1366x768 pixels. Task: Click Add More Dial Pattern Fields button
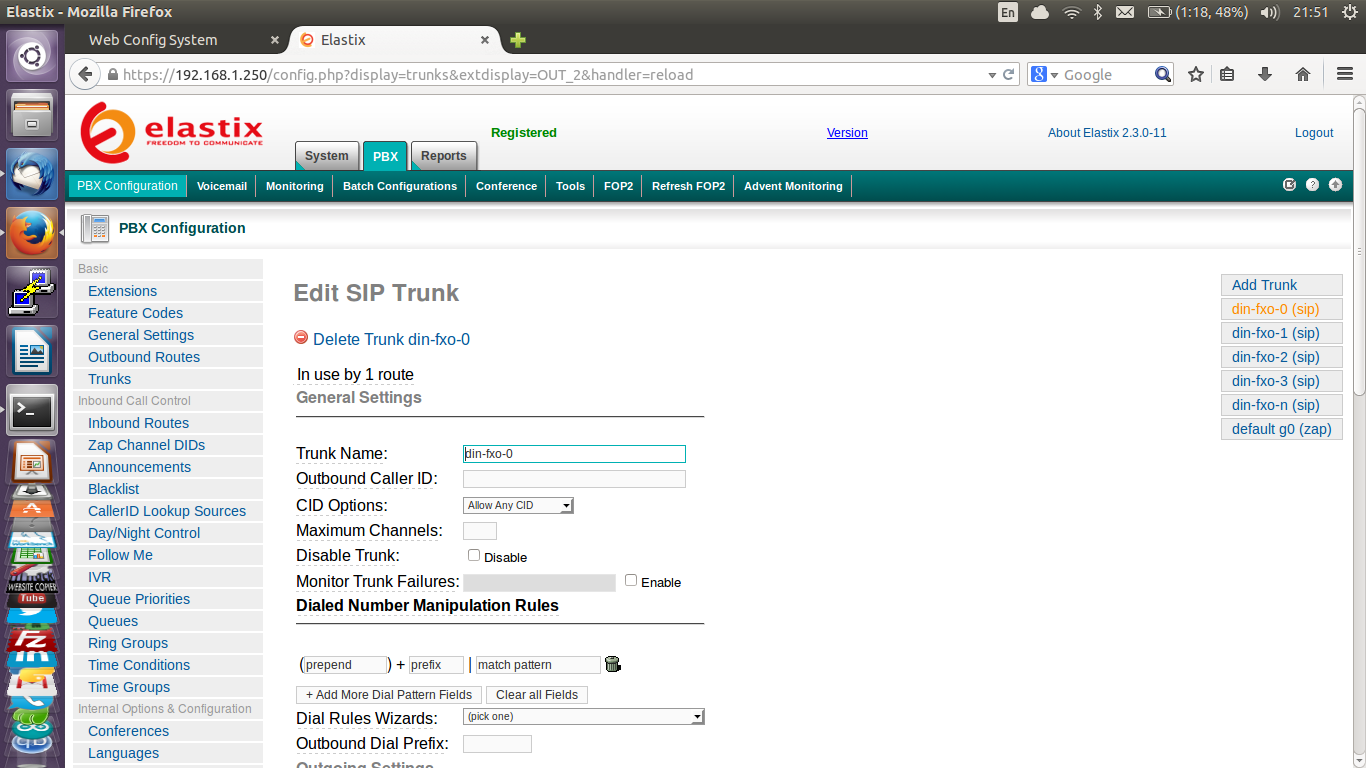[x=389, y=694]
